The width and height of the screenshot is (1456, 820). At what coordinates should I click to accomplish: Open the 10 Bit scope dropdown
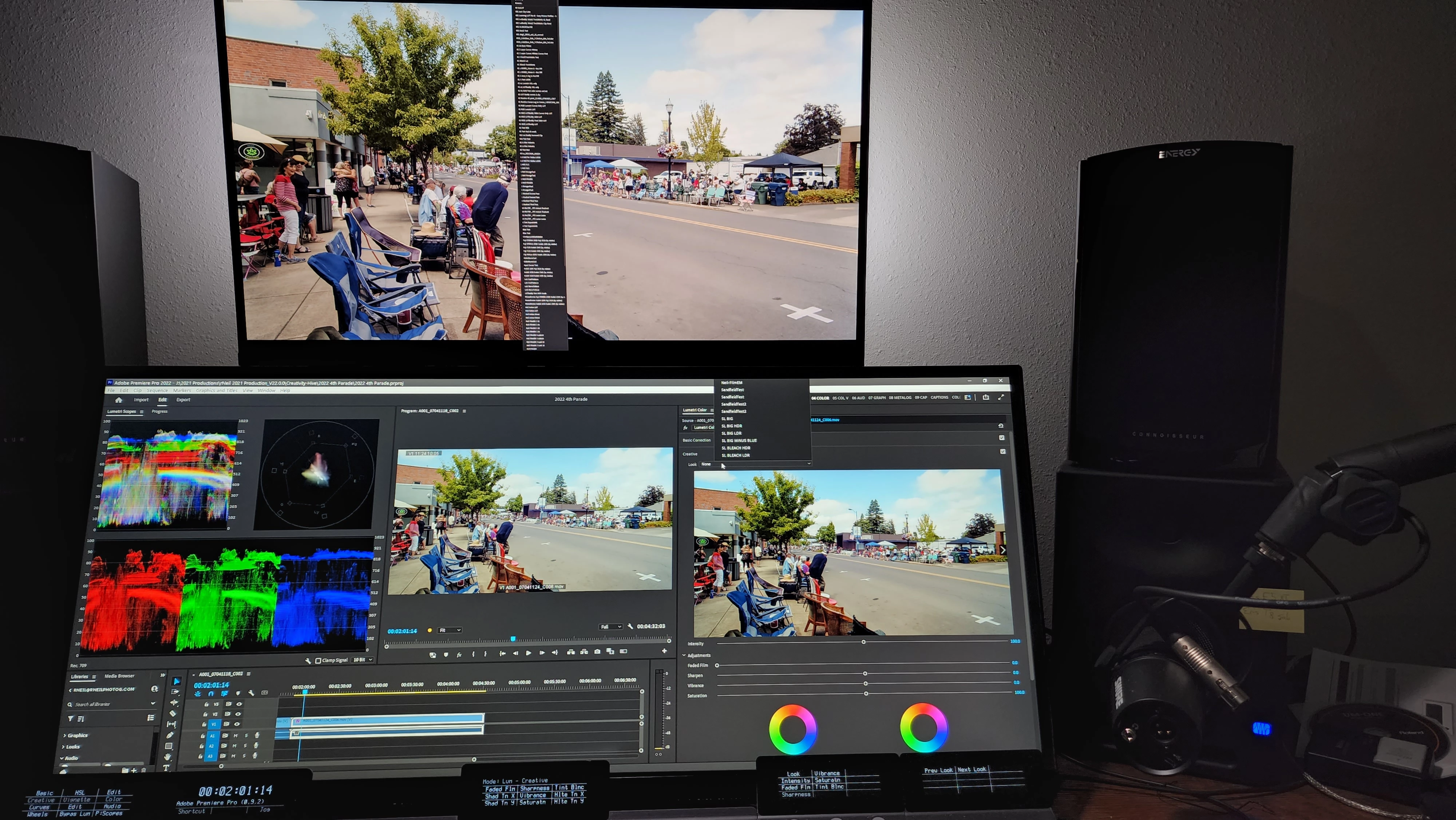click(x=362, y=660)
